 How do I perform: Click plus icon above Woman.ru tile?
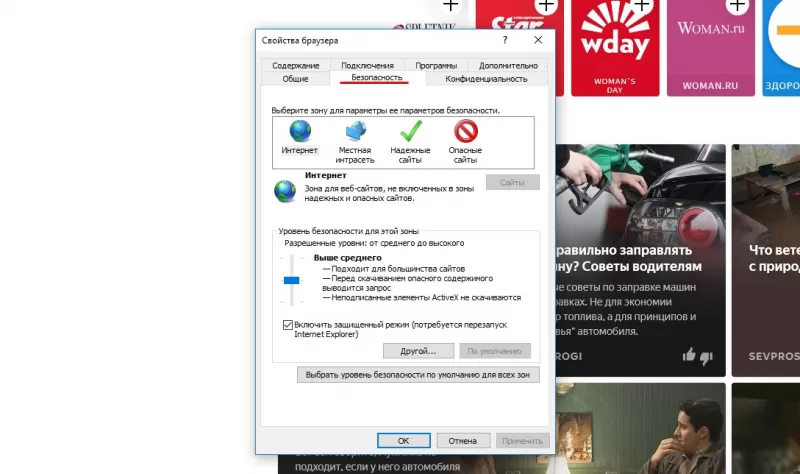coord(737,6)
